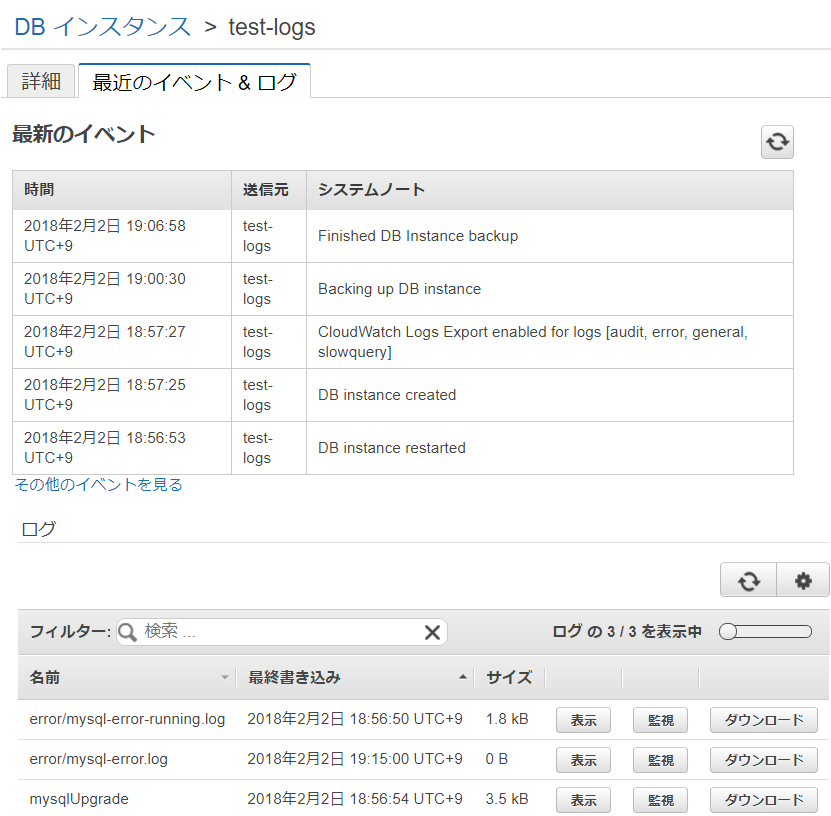Download the mysqlUpgrade log
This screenshot has width=831, height=816.
764,800
